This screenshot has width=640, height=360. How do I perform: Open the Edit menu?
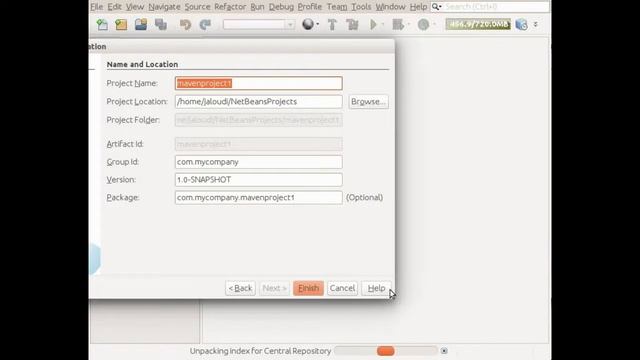pyautogui.click(x=114, y=7)
